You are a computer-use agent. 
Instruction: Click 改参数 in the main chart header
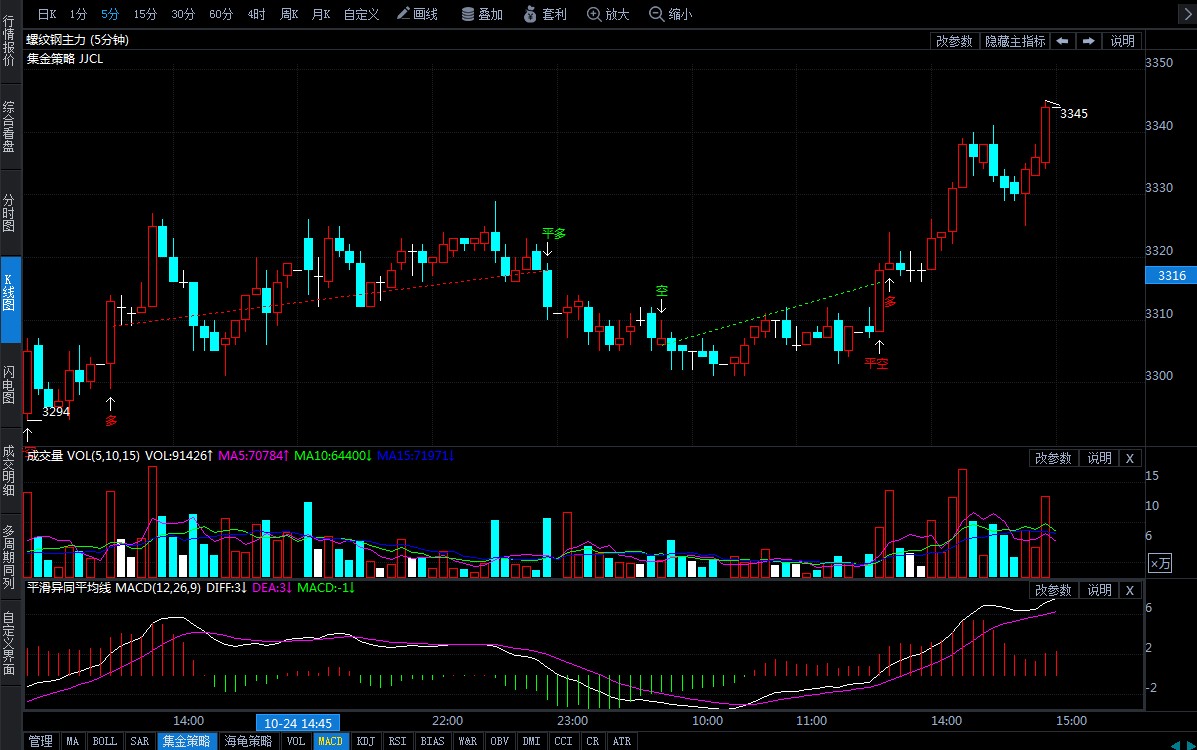(x=954, y=41)
